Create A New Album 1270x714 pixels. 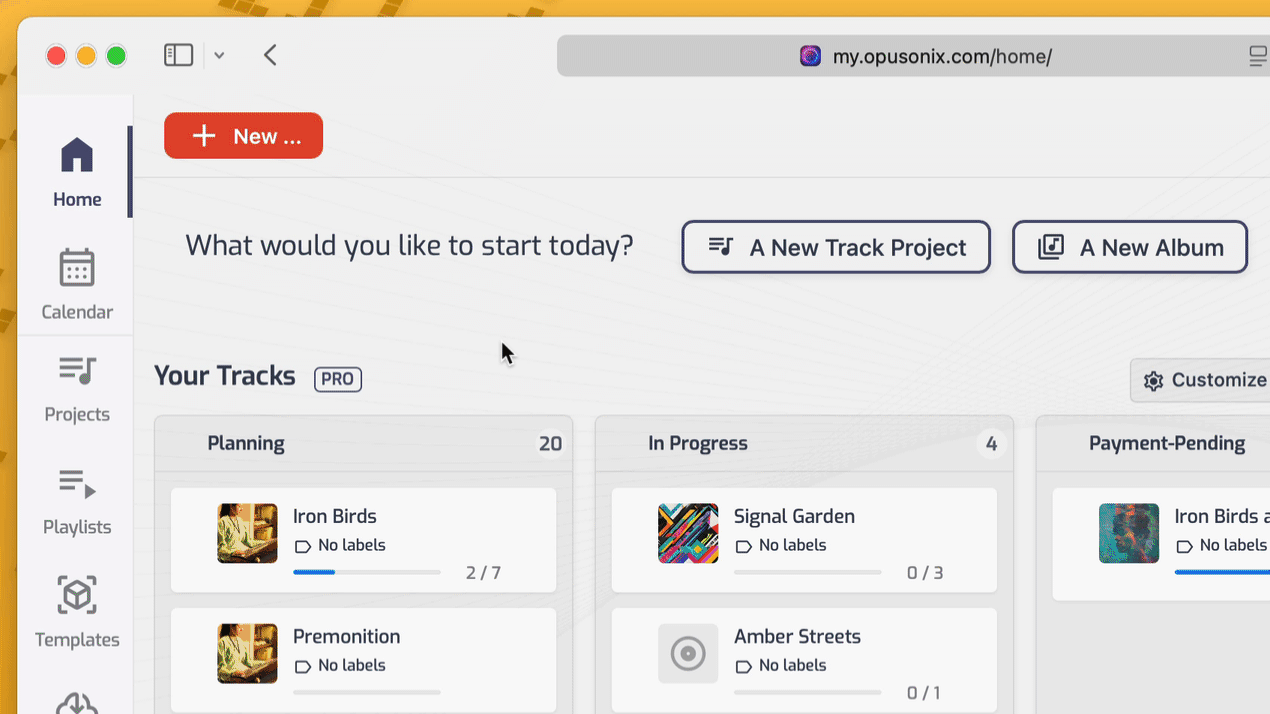[1130, 247]
